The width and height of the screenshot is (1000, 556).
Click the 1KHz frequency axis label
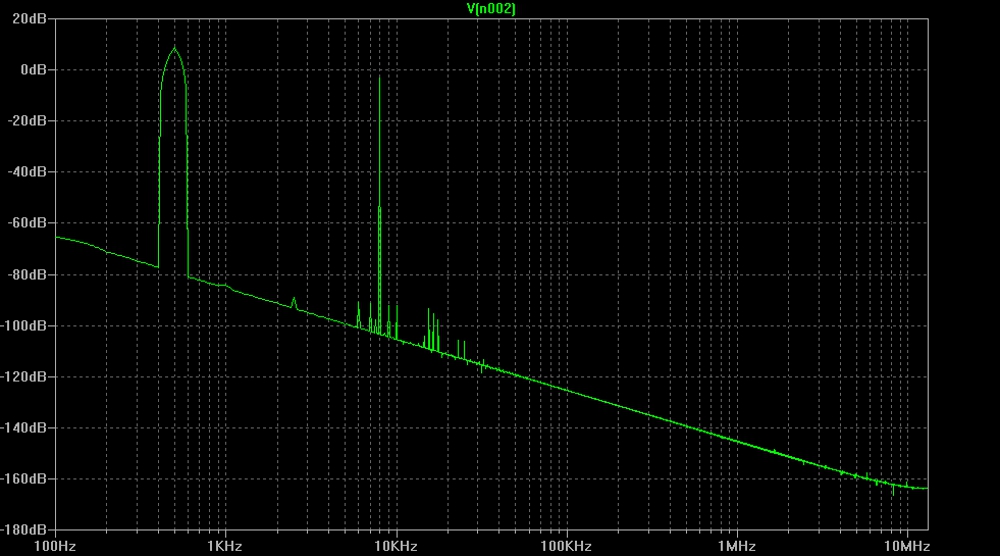pyautogui.click(x=224, y=546)
